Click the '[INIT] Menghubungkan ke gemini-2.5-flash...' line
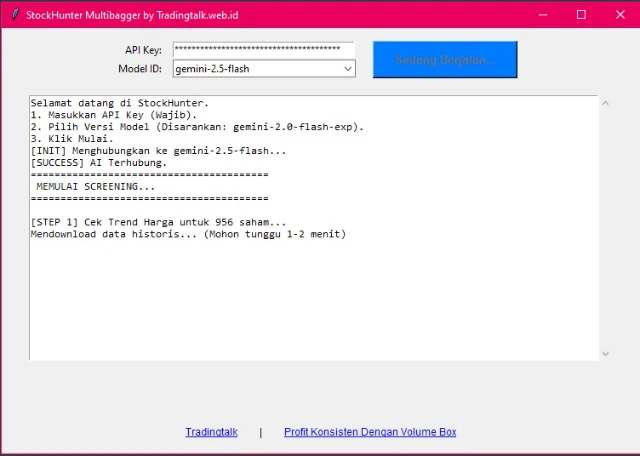 (x=158, y=151)
